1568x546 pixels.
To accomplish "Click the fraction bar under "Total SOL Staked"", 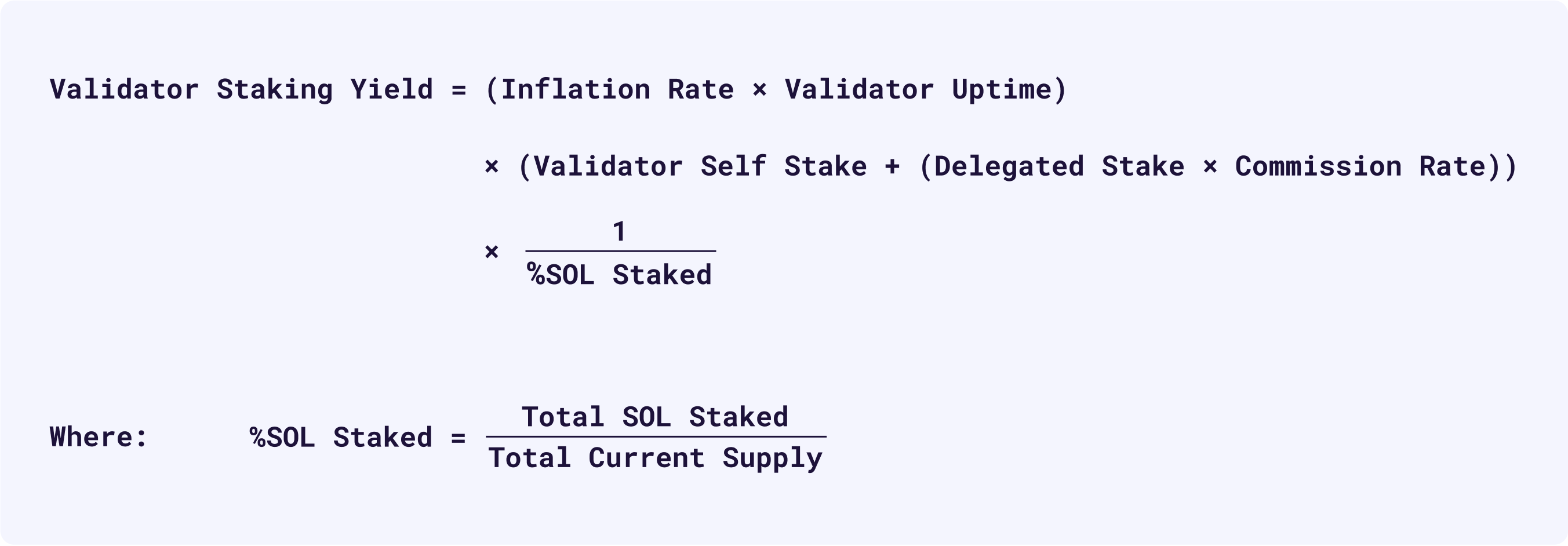I will (656, 436).
